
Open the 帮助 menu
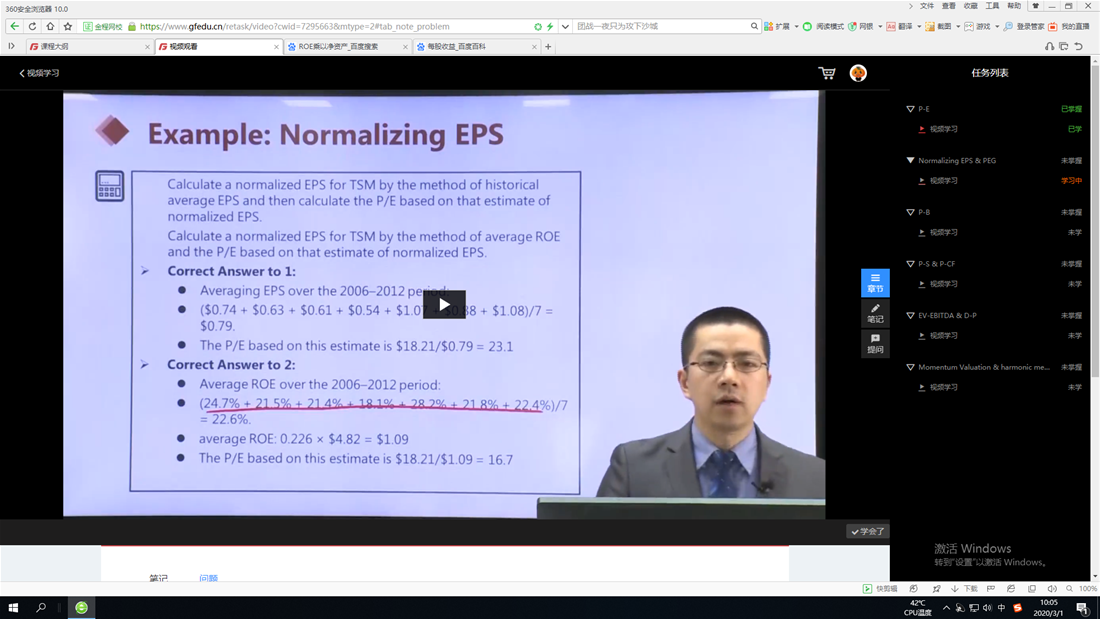pos(1014,6)
